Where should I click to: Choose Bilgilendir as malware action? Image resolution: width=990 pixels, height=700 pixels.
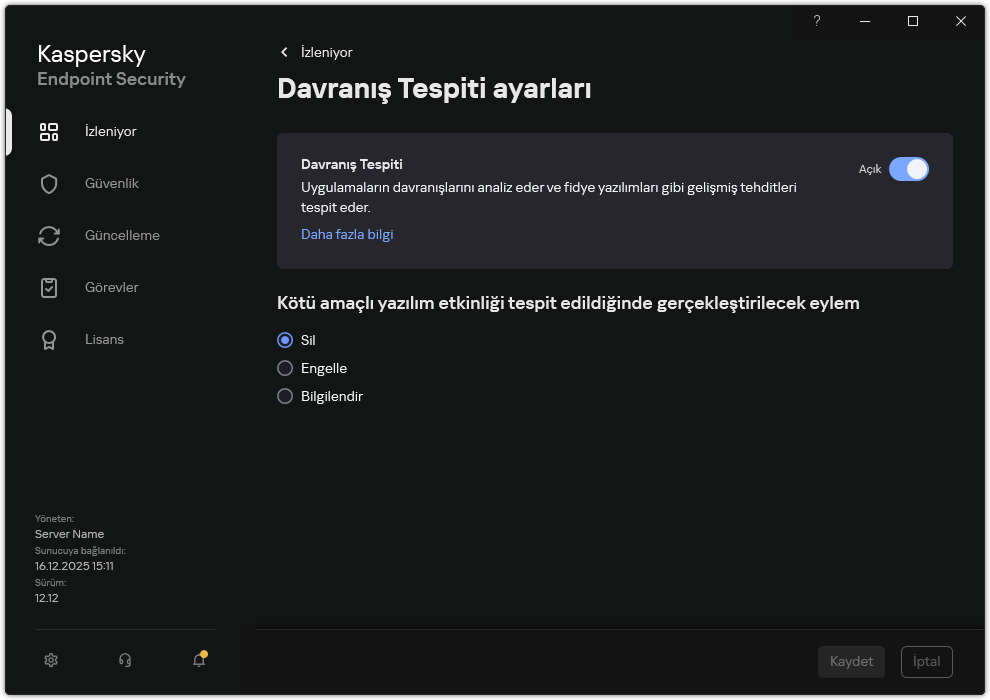285,396
